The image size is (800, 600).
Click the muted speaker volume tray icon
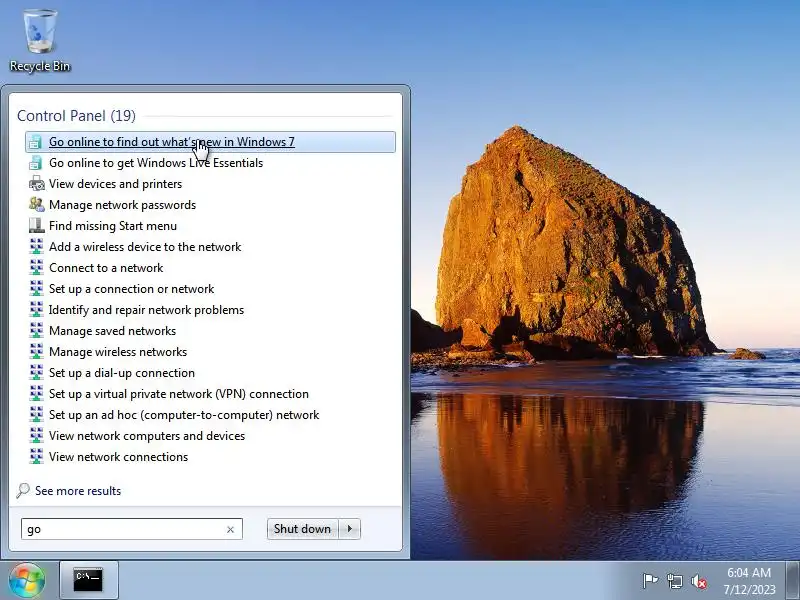click(x=699, y=581)
